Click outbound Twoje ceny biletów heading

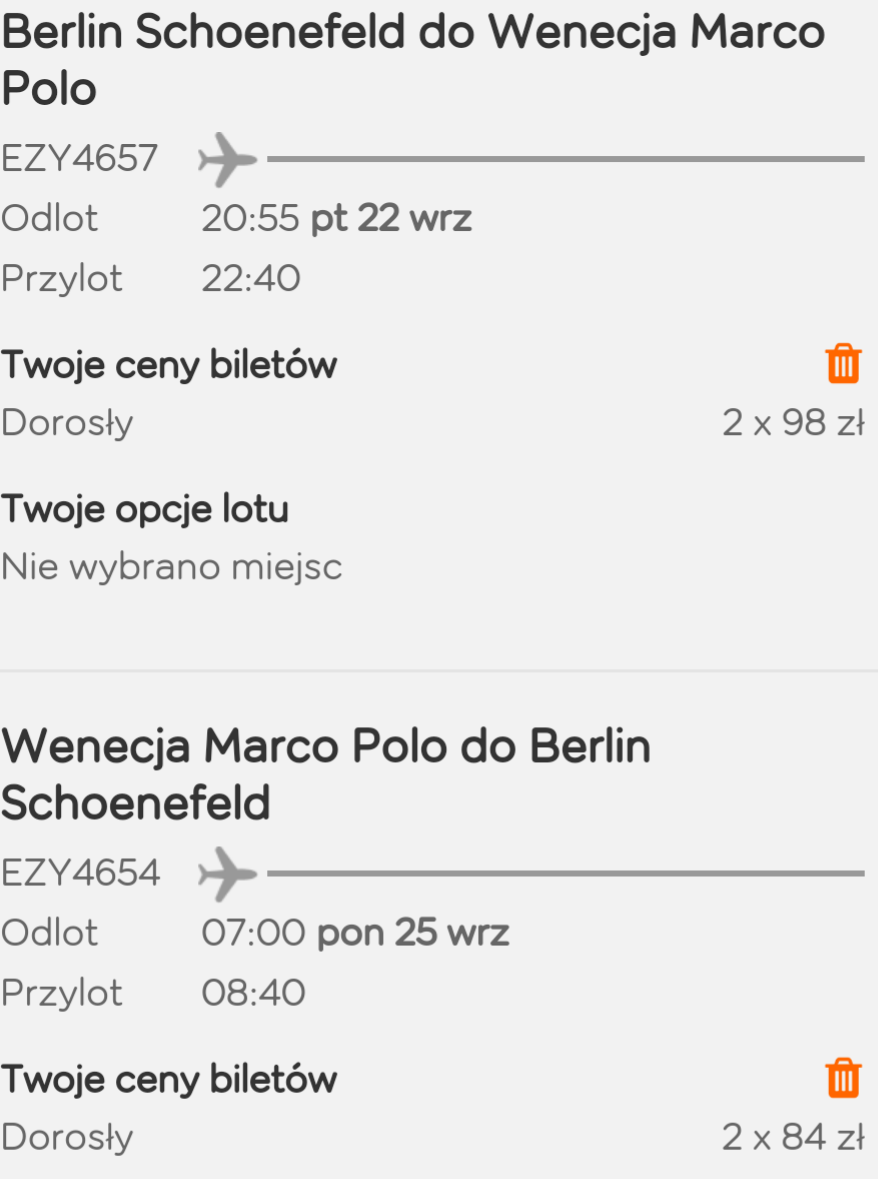pos(169,365)
